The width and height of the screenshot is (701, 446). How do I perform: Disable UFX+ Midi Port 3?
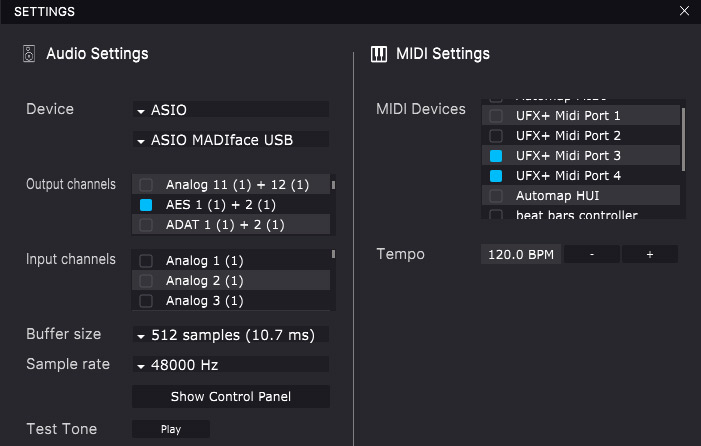pyautogui.click(x=495, y=156)
